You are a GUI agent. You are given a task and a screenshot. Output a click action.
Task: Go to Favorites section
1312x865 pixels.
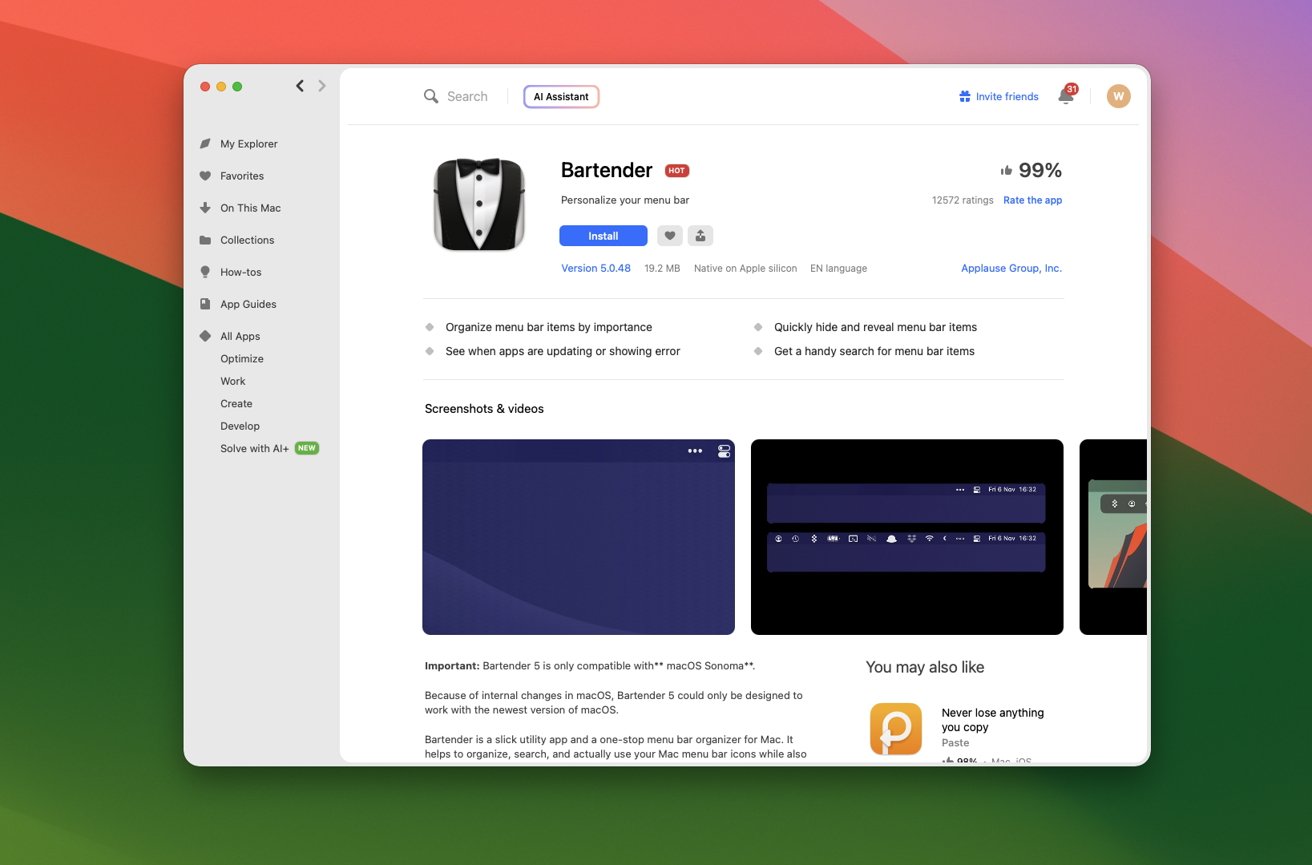(242, 176)
